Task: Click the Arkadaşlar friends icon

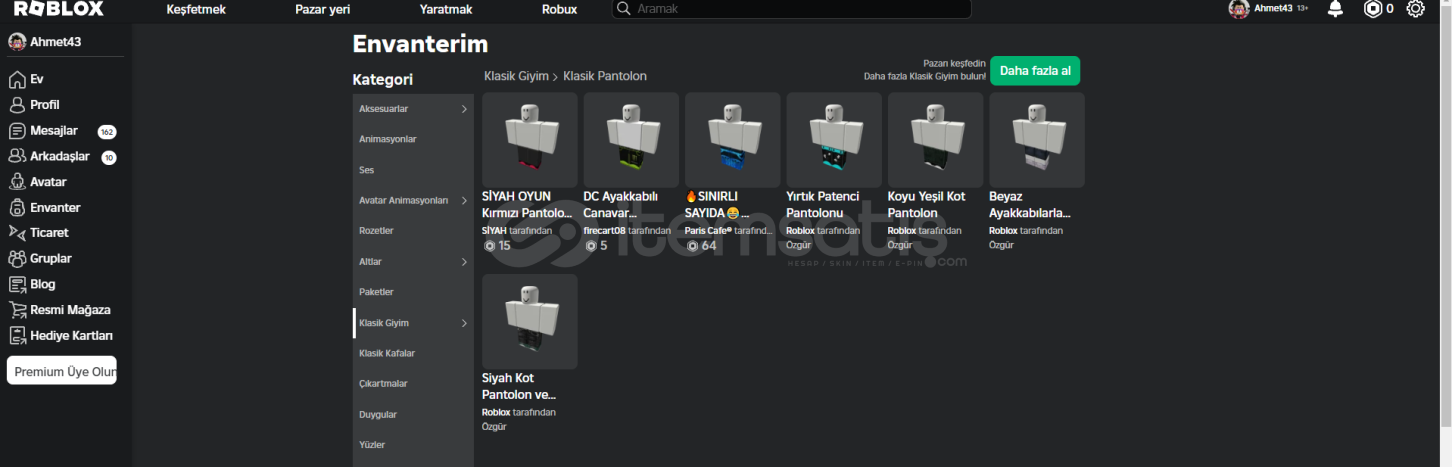Action: (x=17, y=156)
